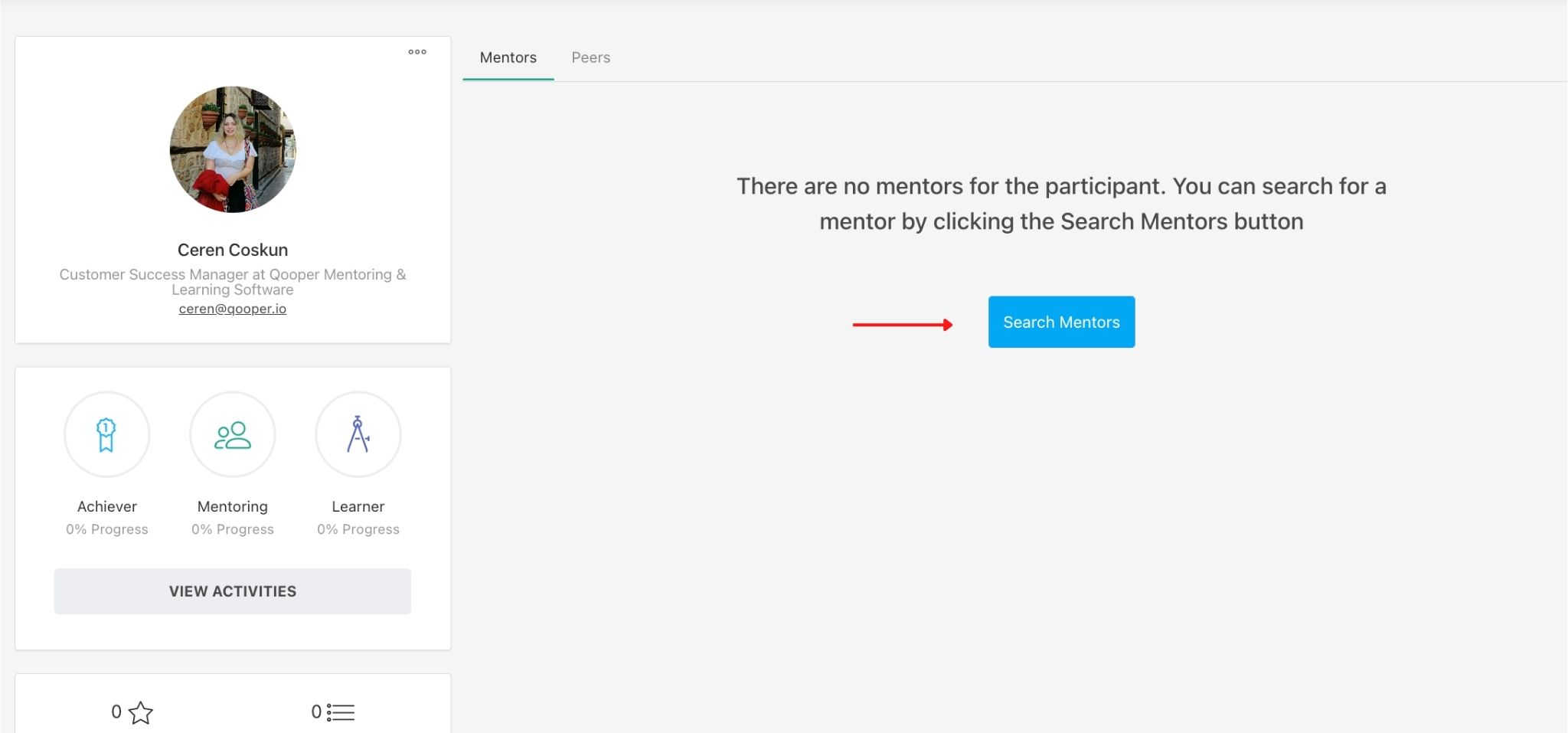Click the Achiever 0% Progress indicator
Viewport: 1568px width, 733px height.
pyautogui.click(x=107, y=528)
